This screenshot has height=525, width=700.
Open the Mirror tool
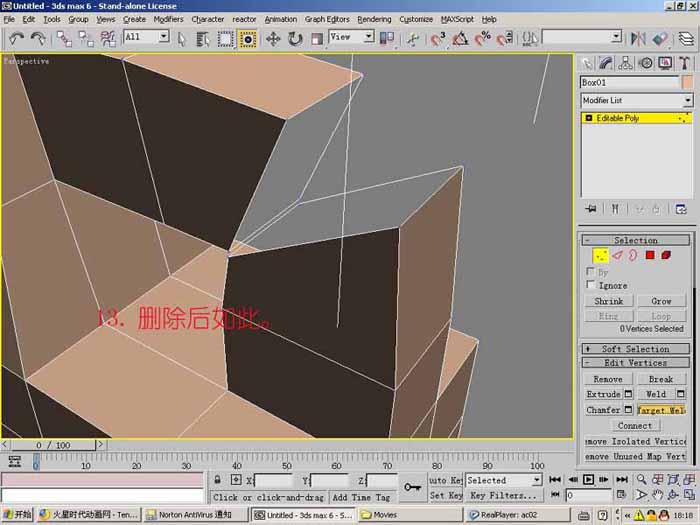(x=638, y=39)
